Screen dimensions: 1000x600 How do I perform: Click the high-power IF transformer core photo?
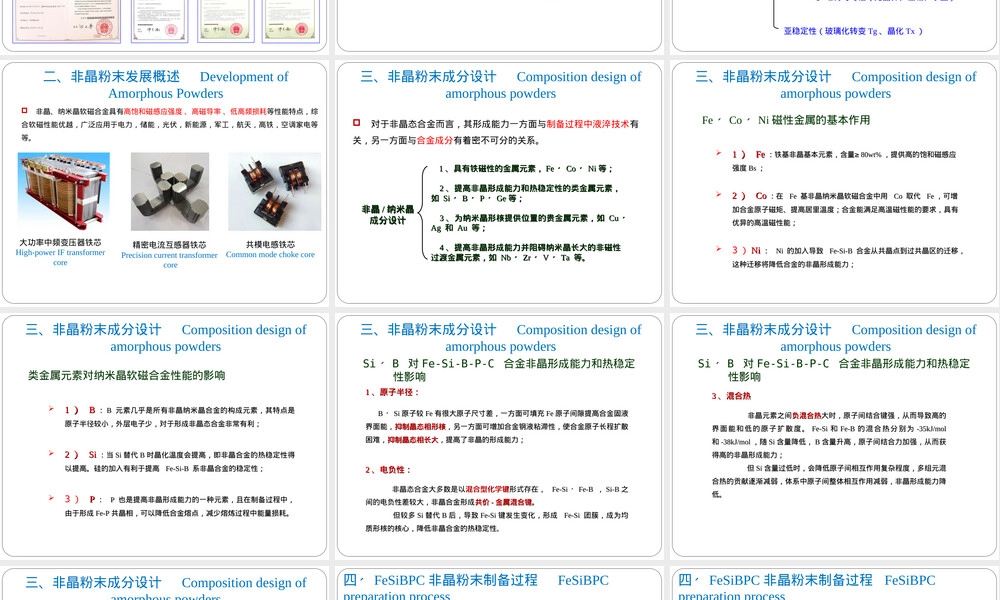point(64,193)
